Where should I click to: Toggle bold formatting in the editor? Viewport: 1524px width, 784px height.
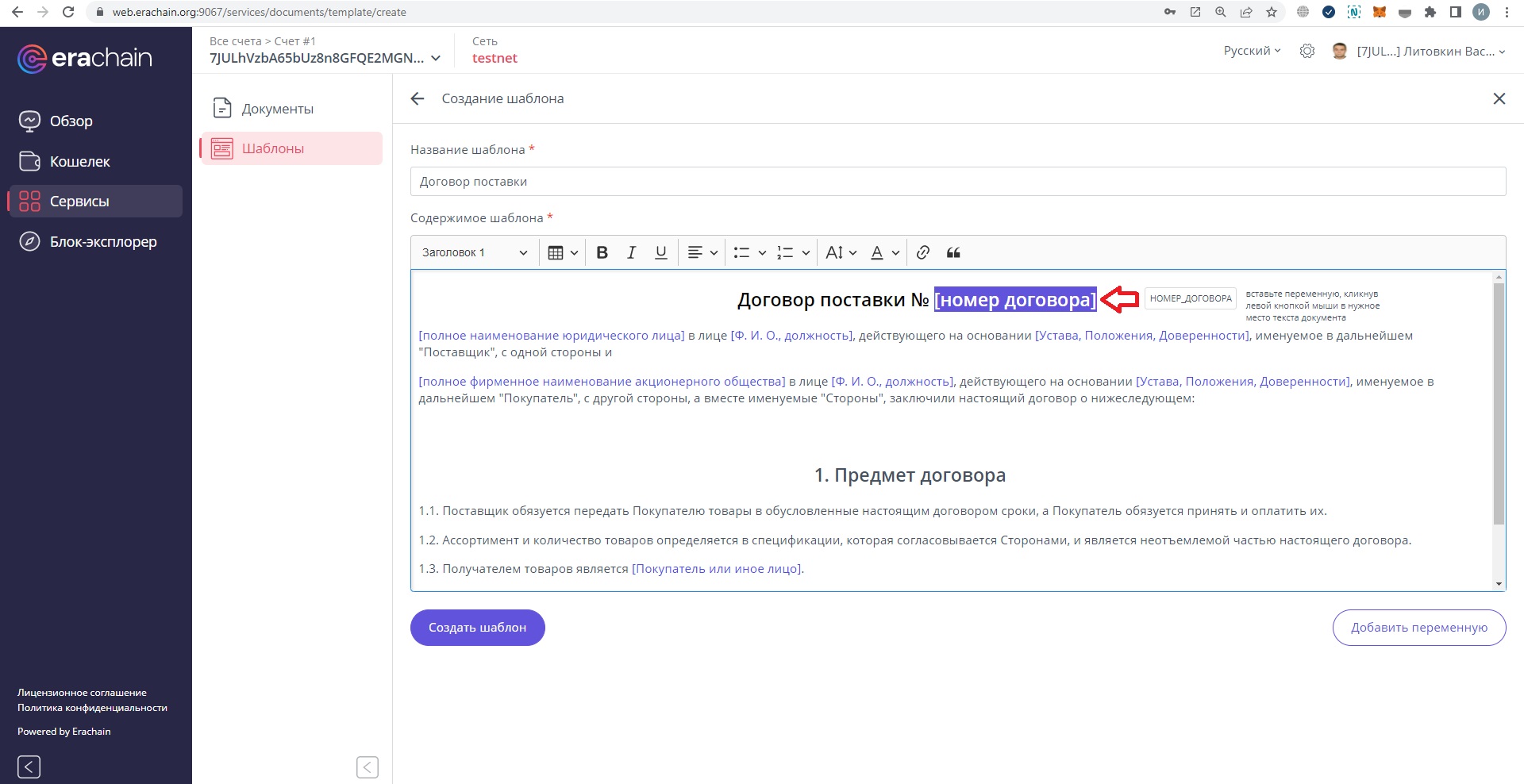[602, 252]
